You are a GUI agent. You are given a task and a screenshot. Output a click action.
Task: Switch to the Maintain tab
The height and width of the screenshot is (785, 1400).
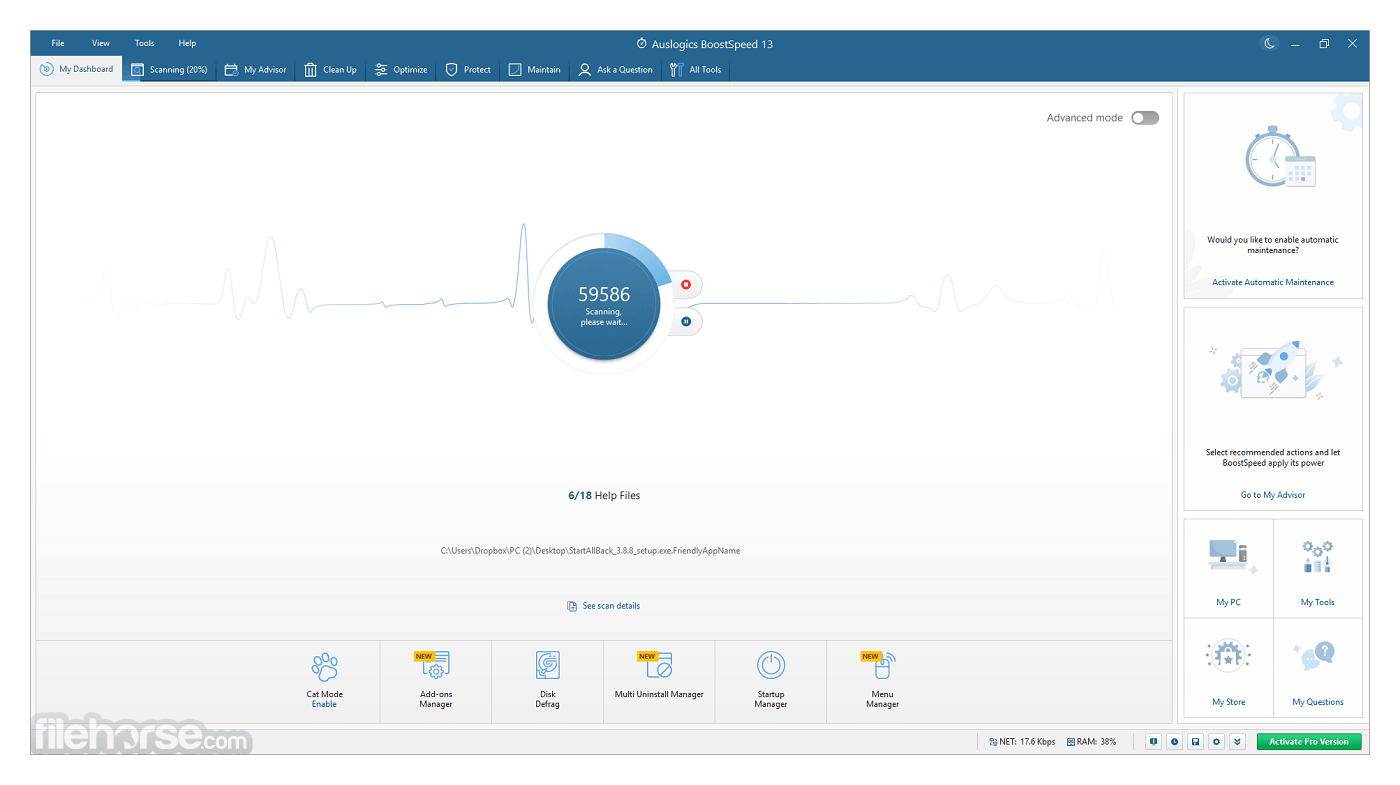click(534, 70)
